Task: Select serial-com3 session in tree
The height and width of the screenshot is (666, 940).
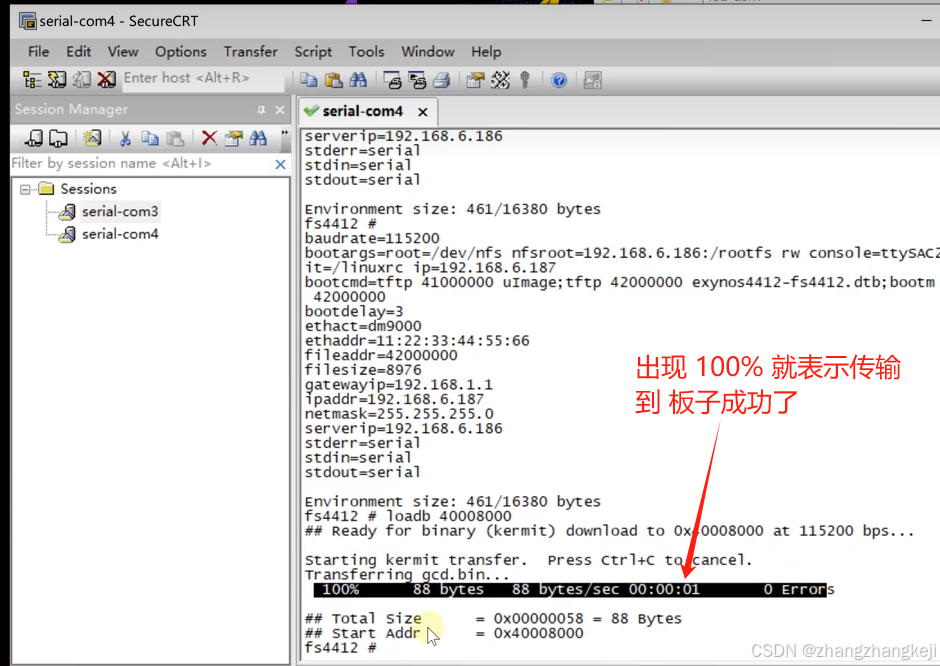Action: [x=120, y=212]
